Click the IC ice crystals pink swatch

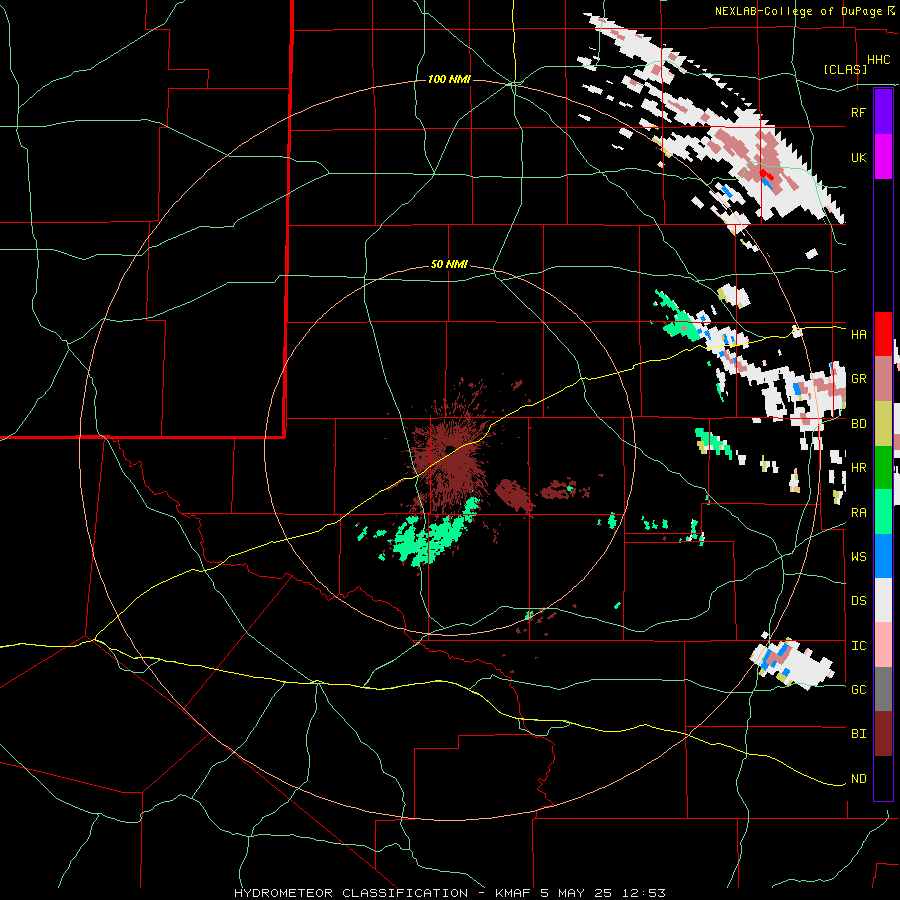tap(883, 645)
